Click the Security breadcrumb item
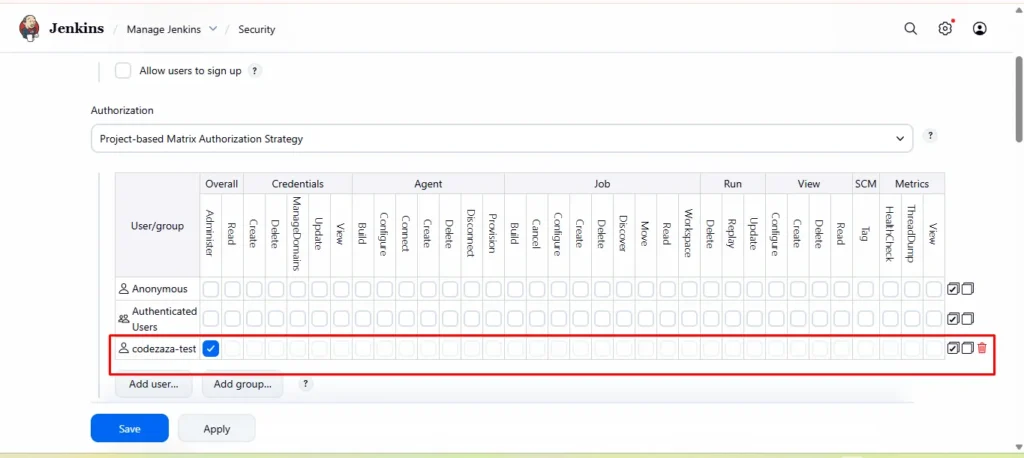 pyautogui.click(x=256, y=29)
